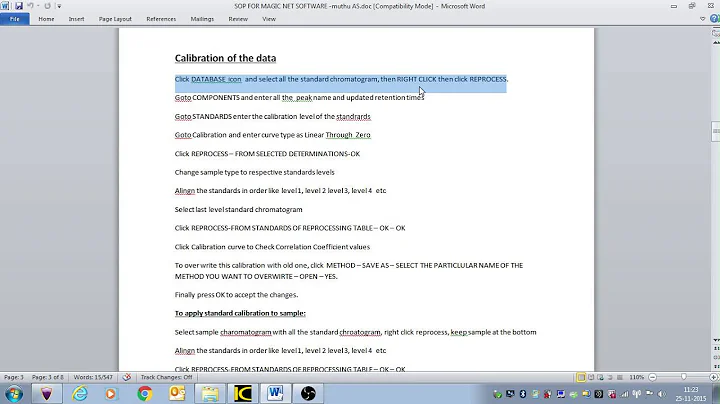Viewport: 720px width, 404px height.
Task: Open the Page Layout ribbon tab
Action: pos(115,19)
